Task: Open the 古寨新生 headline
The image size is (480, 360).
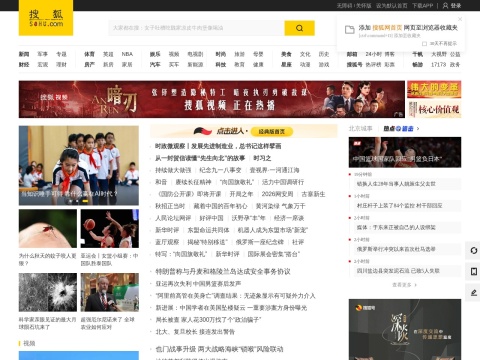Action: (313, 194)
